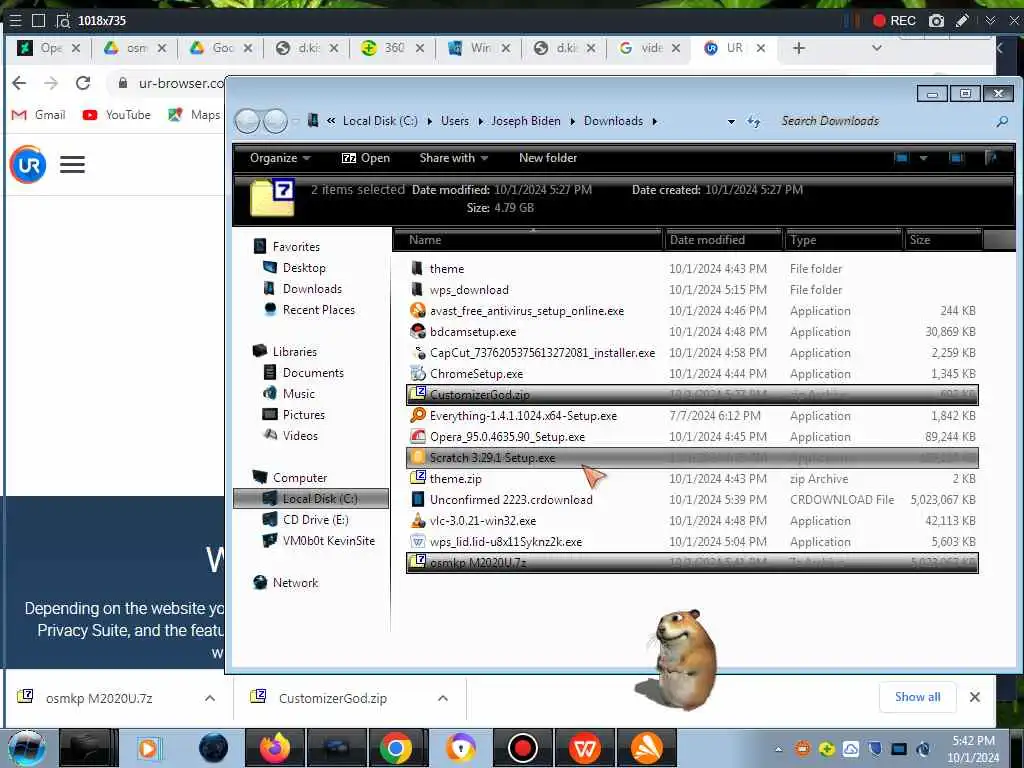1024x768 pixels.
Task: Click the ChromeSetup.exe file icon
Action: pyautogui.click(x=417, y=374)
